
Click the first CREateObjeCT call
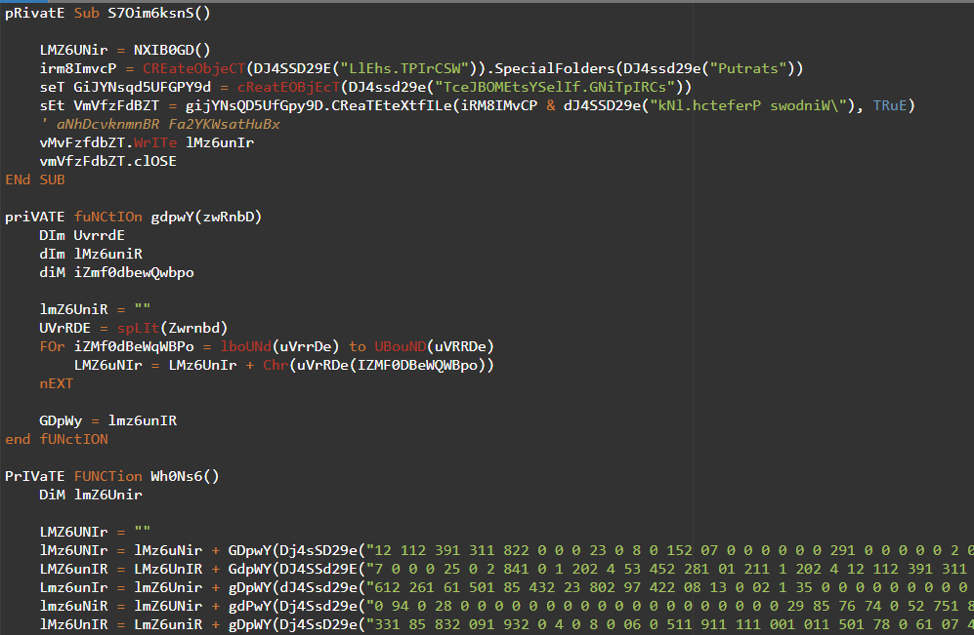click(x=194, y=69)
